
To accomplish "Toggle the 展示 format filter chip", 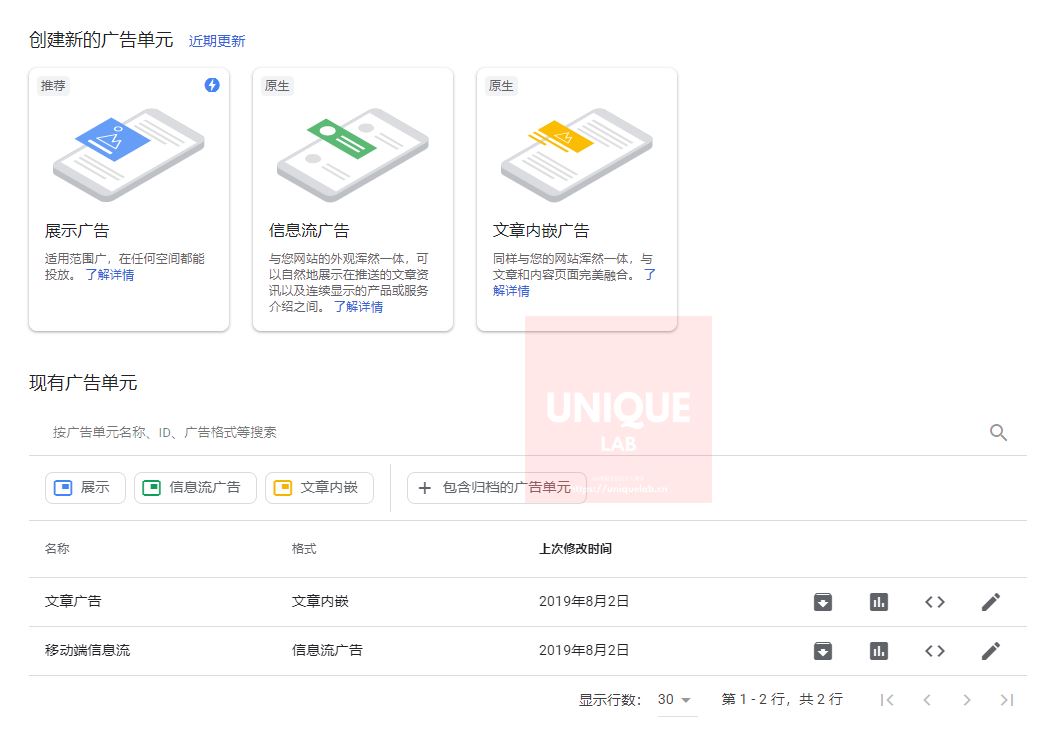I will click(x=84, y=487).
